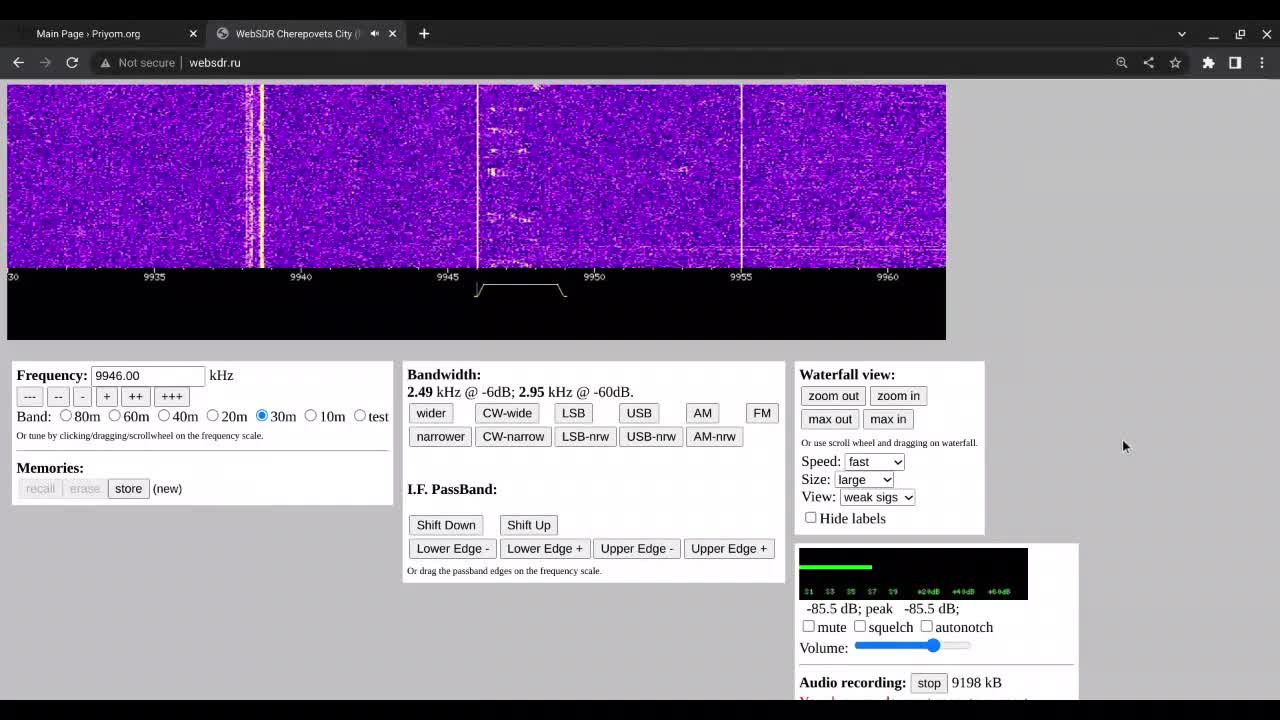Select the 80m band

(66, 415)
